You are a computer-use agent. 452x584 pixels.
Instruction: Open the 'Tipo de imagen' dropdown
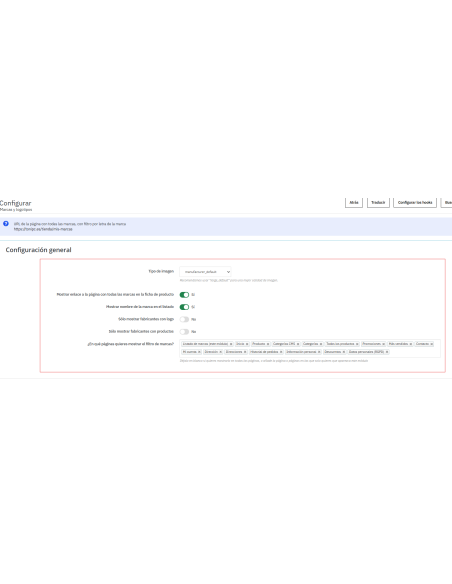point(205,272)
